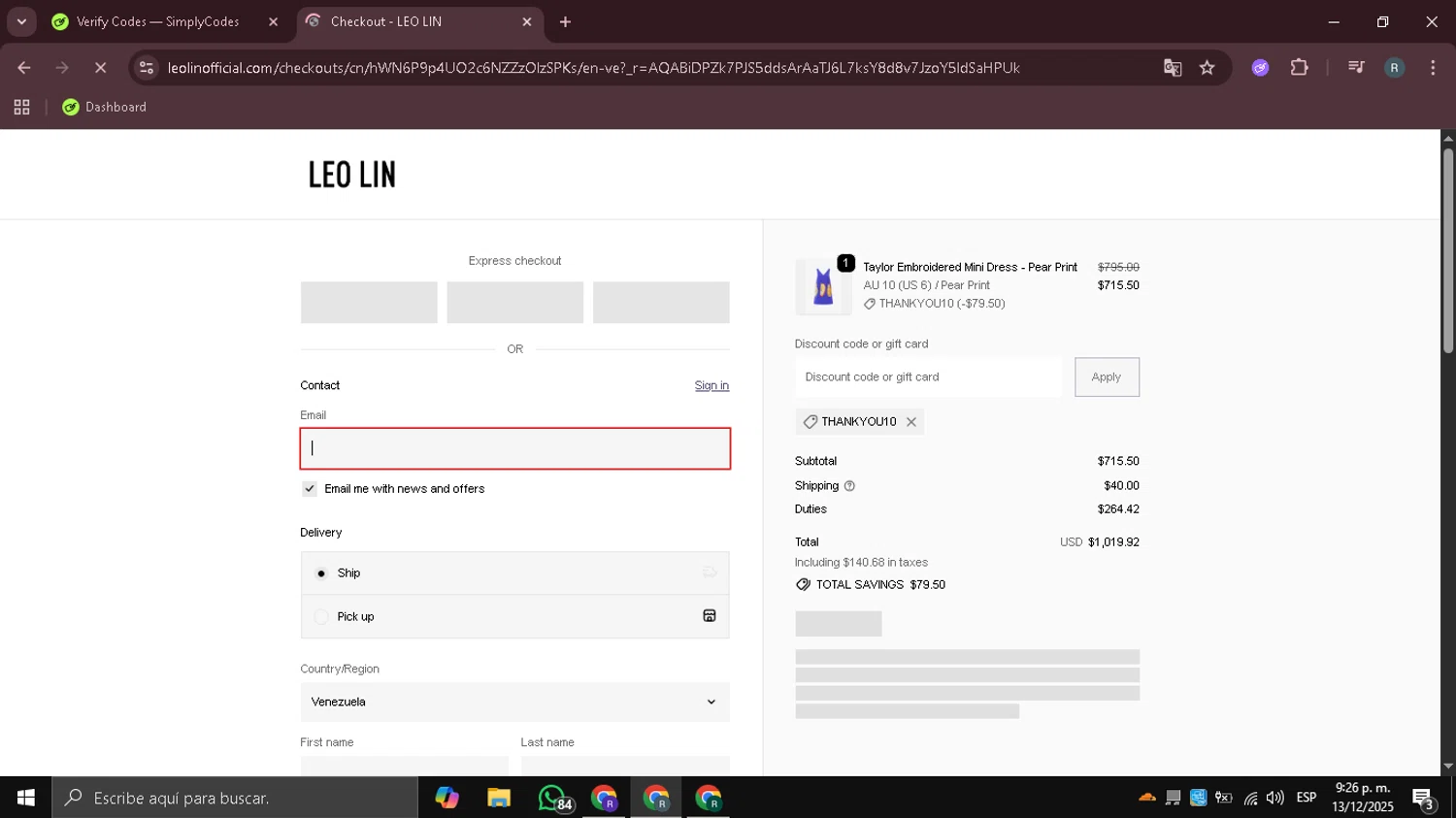Click middle express checkout button placeholder
Image resolution: width=1456 pixels, height=818 pixels.
coord(515,303)
